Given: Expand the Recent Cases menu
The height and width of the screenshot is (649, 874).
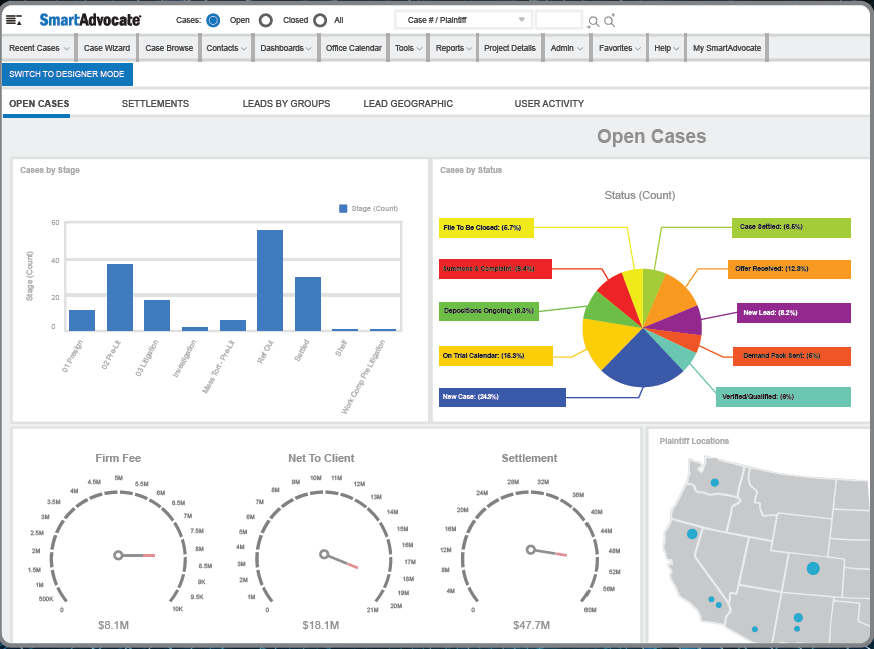Looking at the screenshot, I should point(40,48).
